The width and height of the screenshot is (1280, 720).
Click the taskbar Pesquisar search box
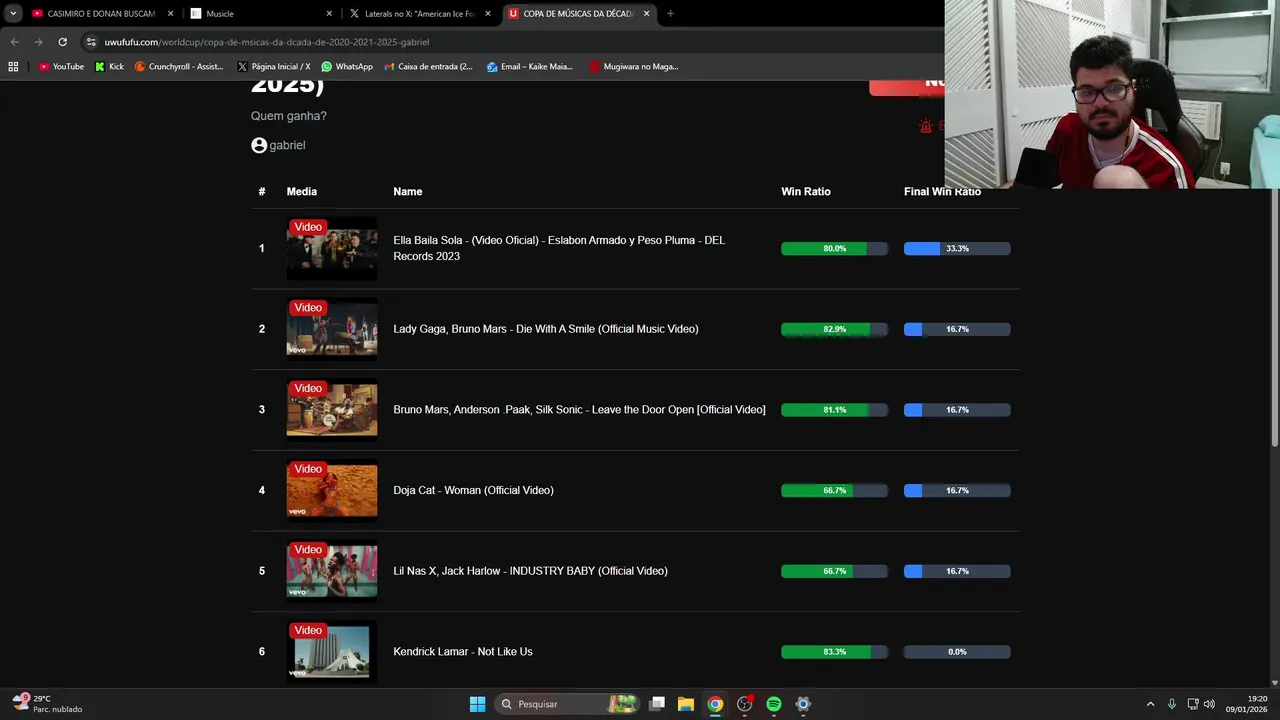click(x=567, y=704)
